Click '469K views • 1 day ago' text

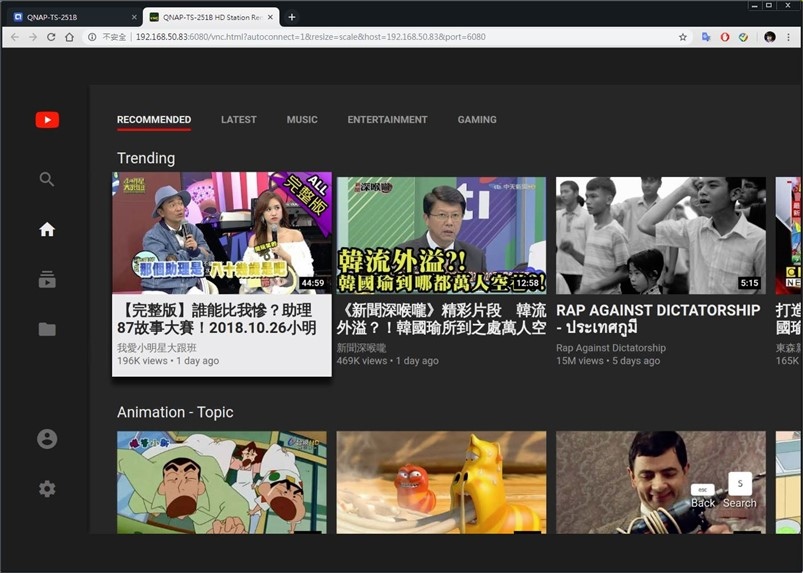coord(387,360)
